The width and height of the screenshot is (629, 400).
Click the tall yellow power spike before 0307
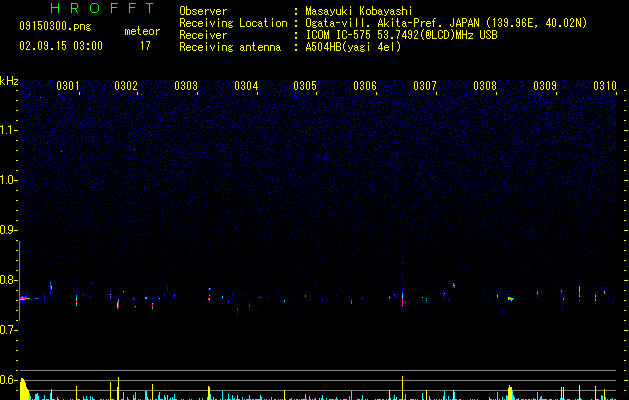pos(402,388)
